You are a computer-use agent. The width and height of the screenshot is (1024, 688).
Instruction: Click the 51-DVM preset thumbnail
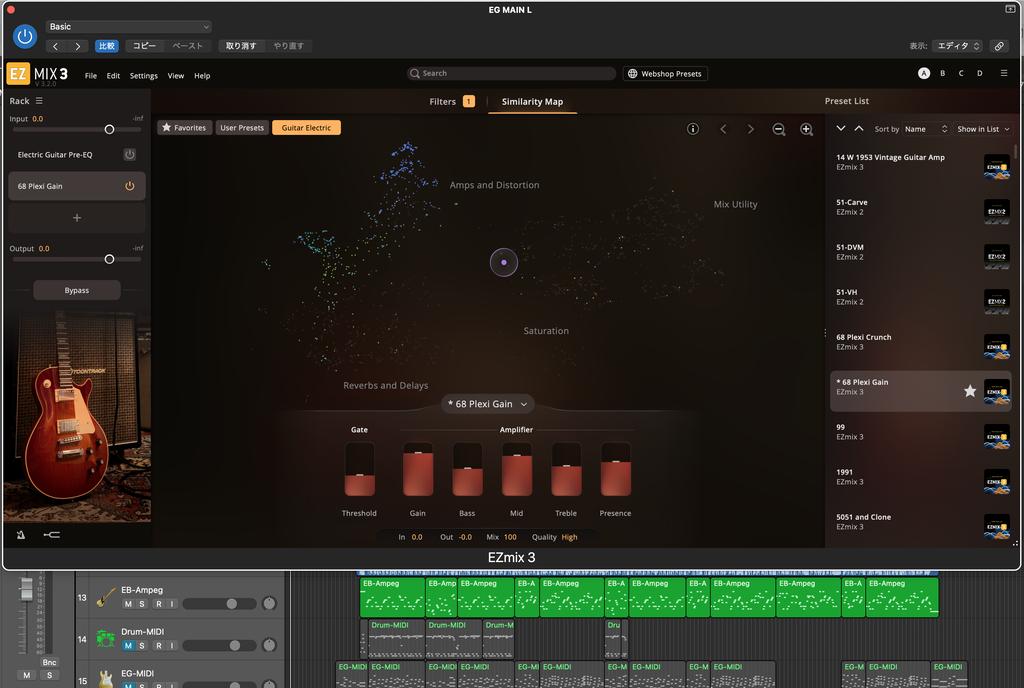tap(997, 256)
